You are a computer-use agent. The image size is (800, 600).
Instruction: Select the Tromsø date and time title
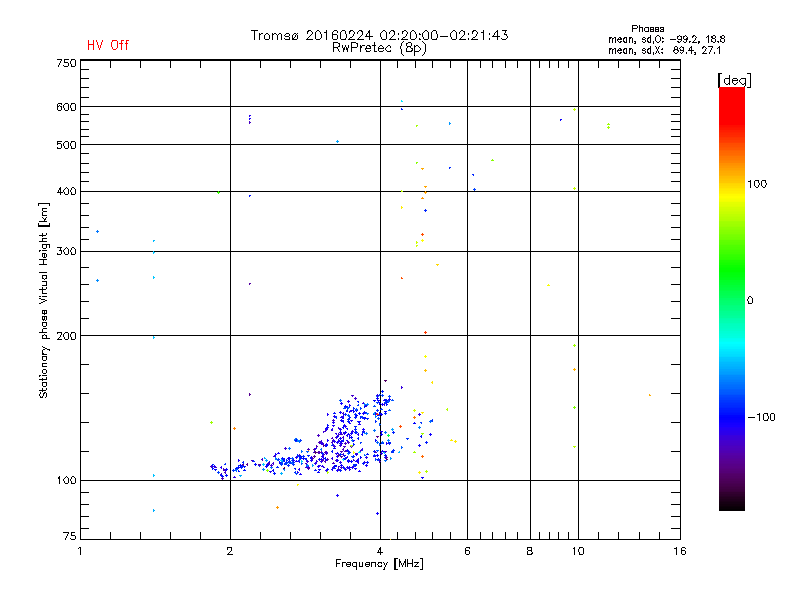click(379, 35)
